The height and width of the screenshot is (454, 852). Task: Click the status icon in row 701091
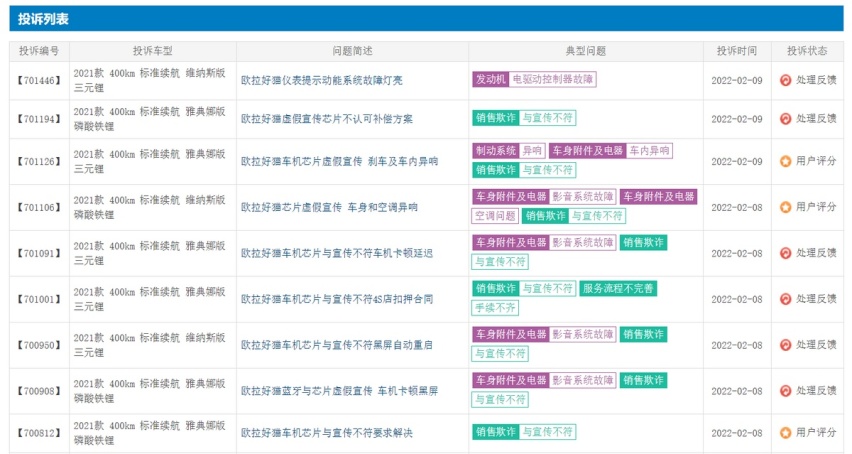[x=785, y=253]
